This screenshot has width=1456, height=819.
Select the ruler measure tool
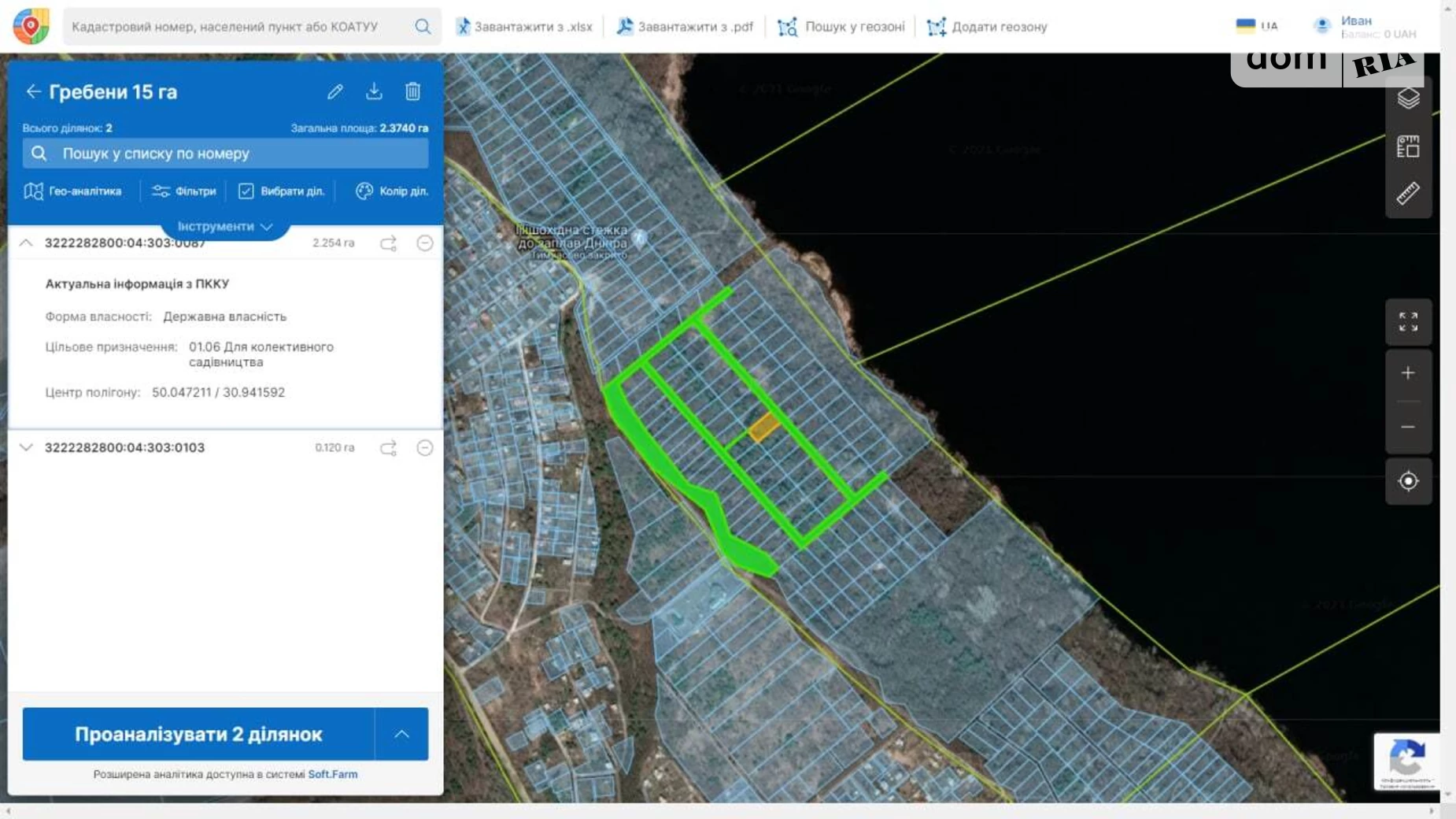point(1408,194)
